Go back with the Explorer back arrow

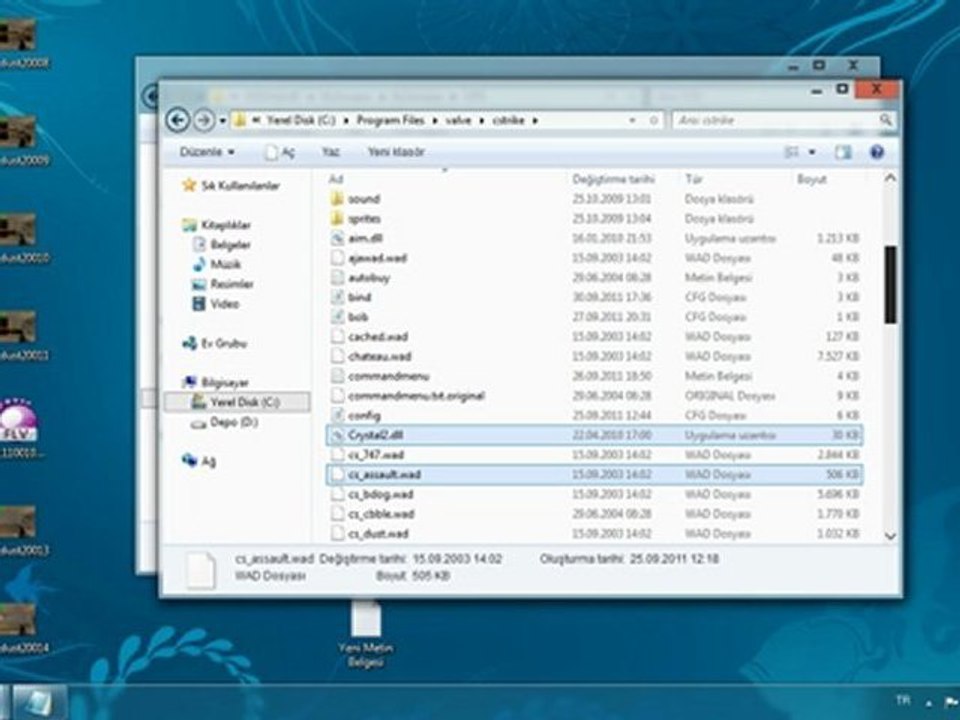pyautogui.click(x=178, y=120)
